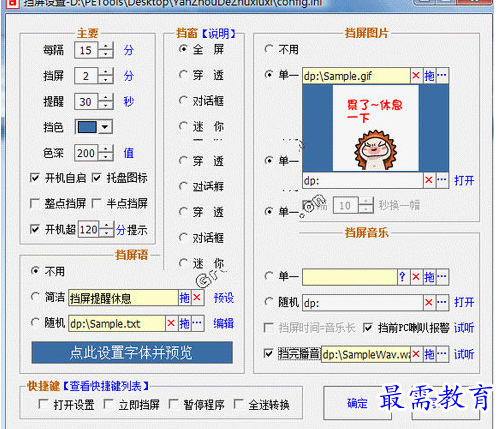The height and width of the screenshot is (429, 501).
Task: Clear the 挡屏提醒休息 text field
Action: click(197, 297)
